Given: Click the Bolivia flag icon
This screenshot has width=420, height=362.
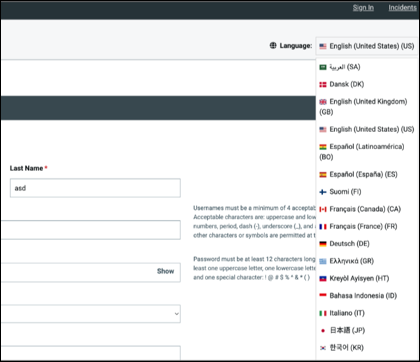Looking at the screenshot, I should click(x=323, y=147).
